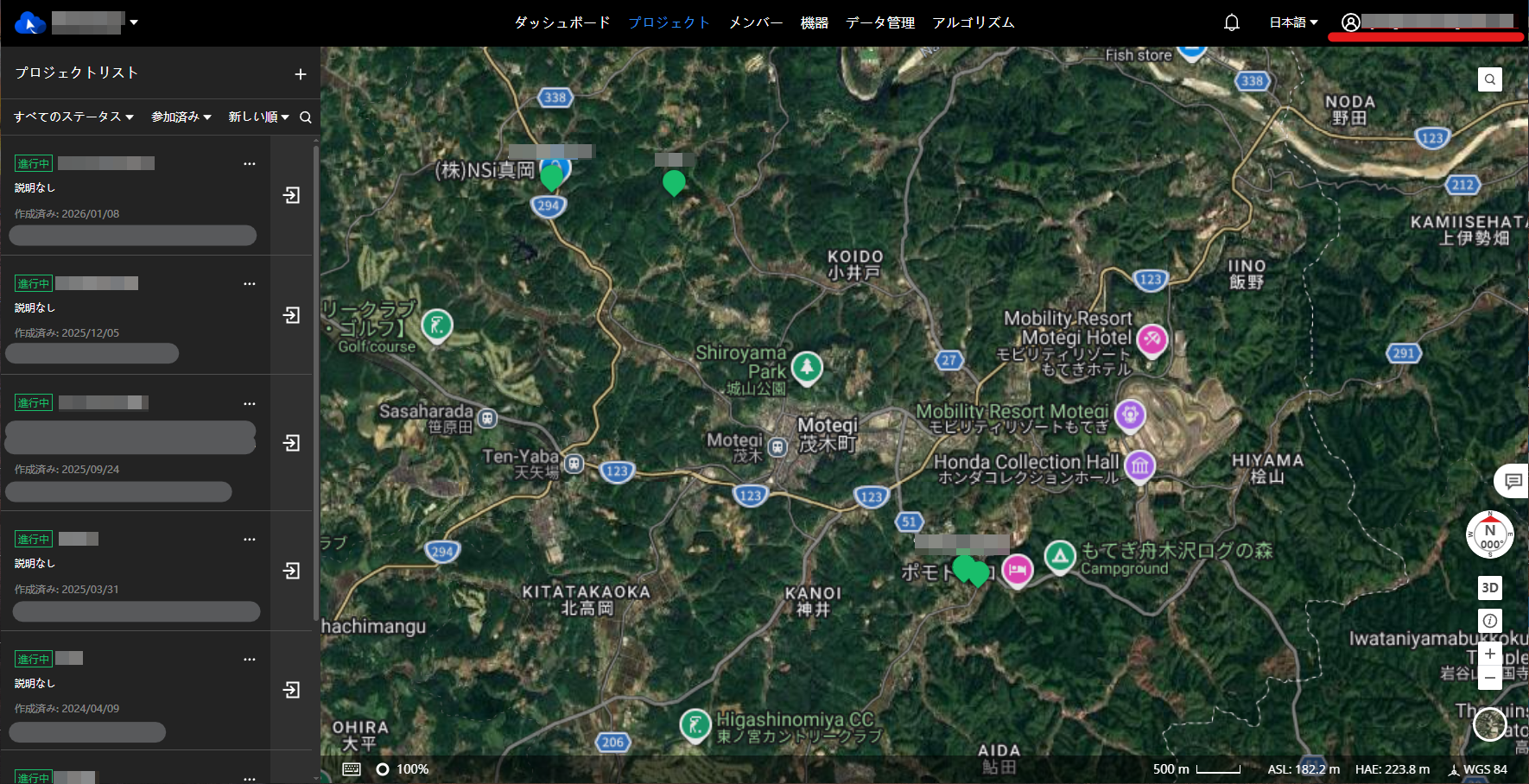Open the 日本語 language selector

pos(1293,22)
